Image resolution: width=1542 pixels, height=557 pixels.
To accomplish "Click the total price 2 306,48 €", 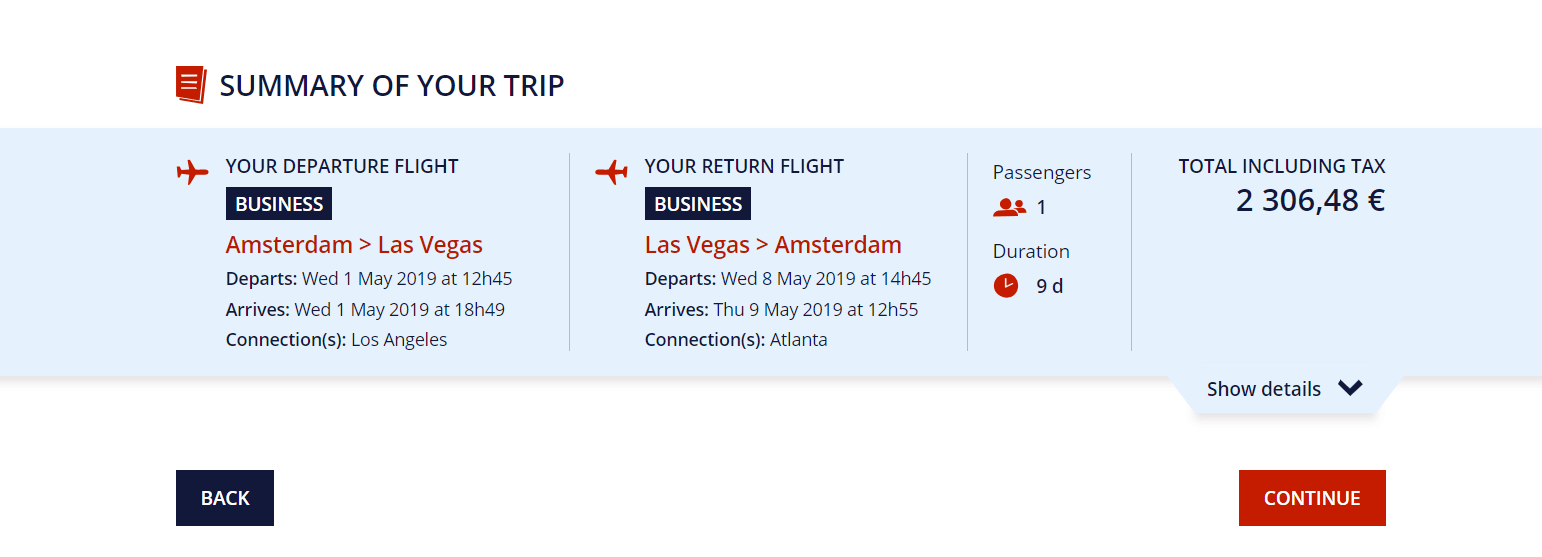I will tap(1310, 201).
